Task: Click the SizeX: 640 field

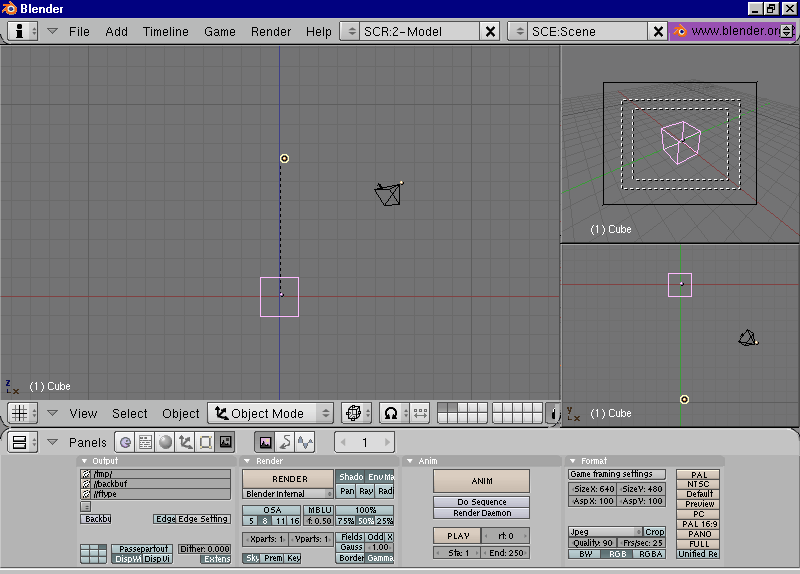Action: click(592, 489)
